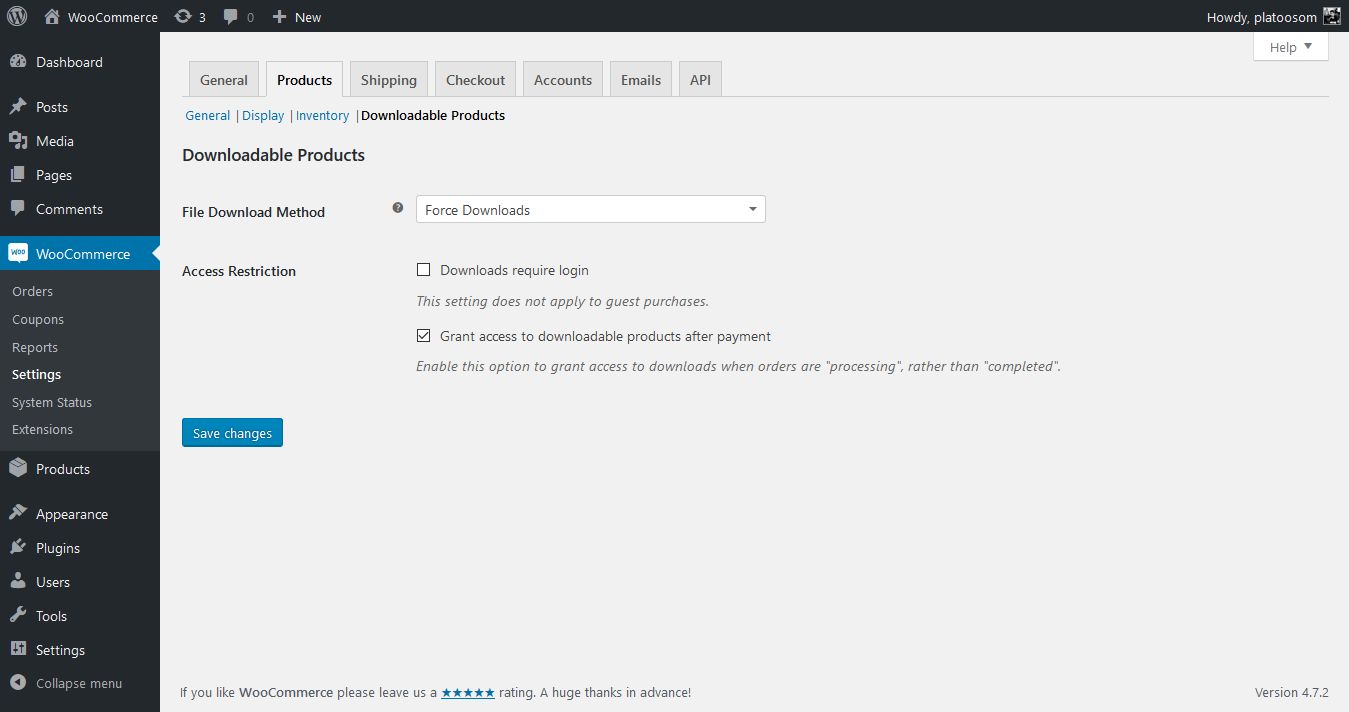Click the plus New content icon
This screenshot has width=1349, height=712.
279,17
